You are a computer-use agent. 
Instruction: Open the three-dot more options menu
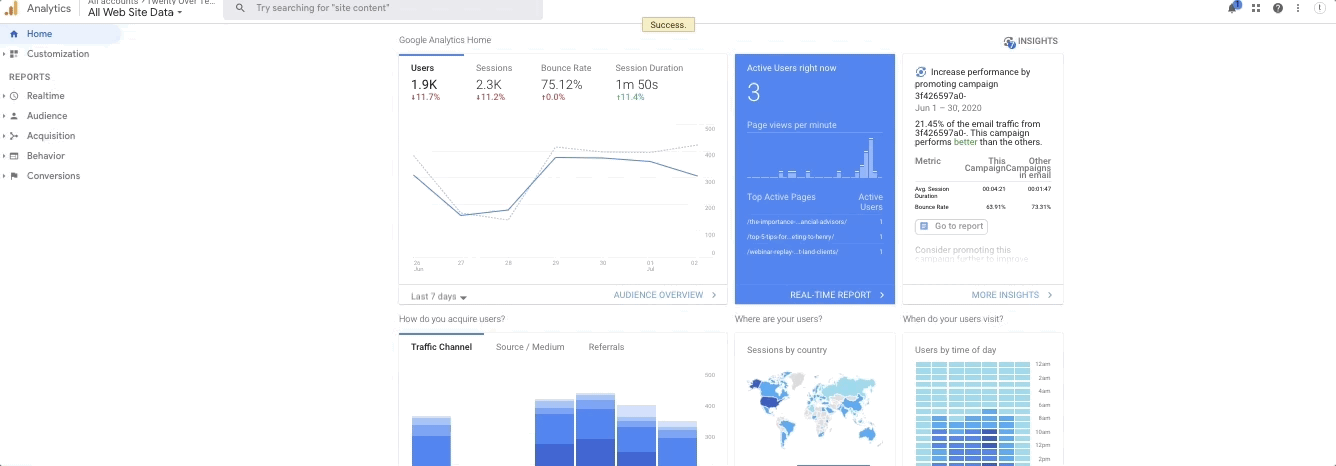pyautogui.click(x=1298, y=8)
